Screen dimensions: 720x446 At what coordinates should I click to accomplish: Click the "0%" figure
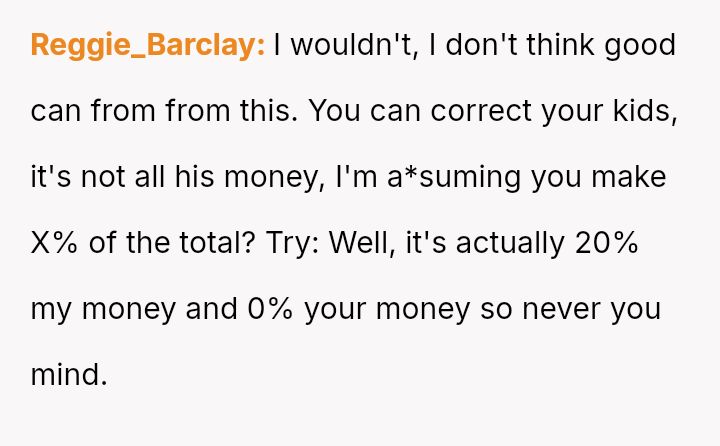click(268, 309)
